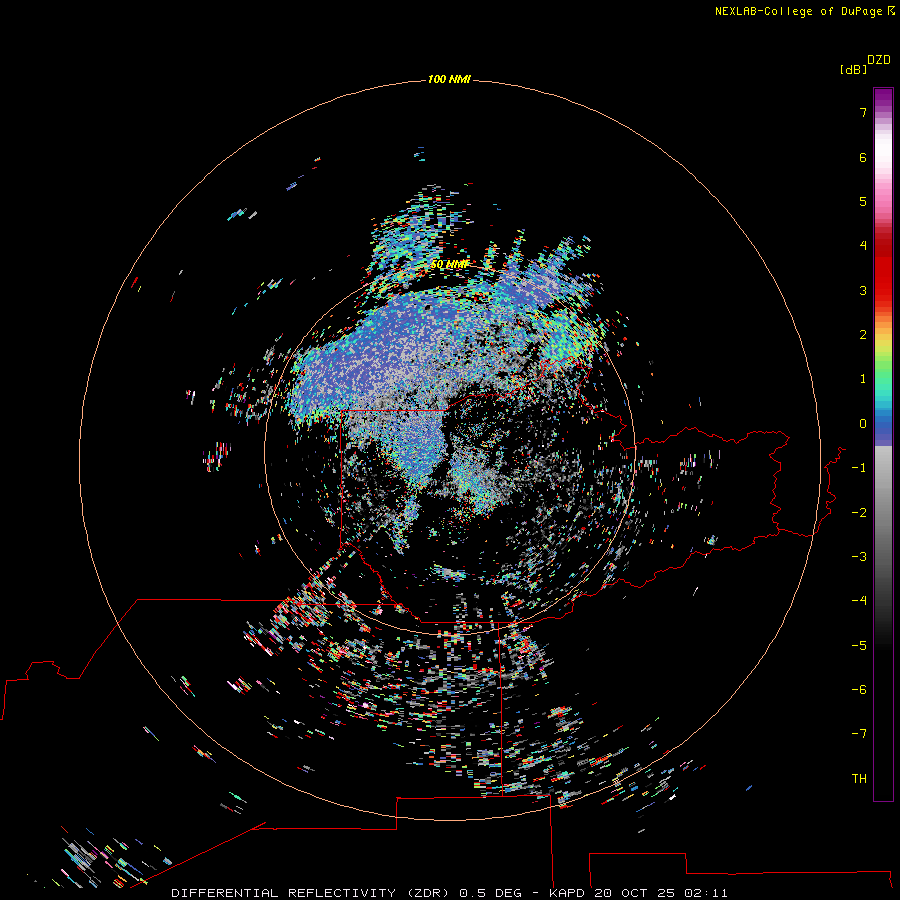The width and height of the screenshot is (900, 900).
Task: Click the KAPD 20 OCT 25 02:11 timestamp
Action: click(x=638, y=893)
